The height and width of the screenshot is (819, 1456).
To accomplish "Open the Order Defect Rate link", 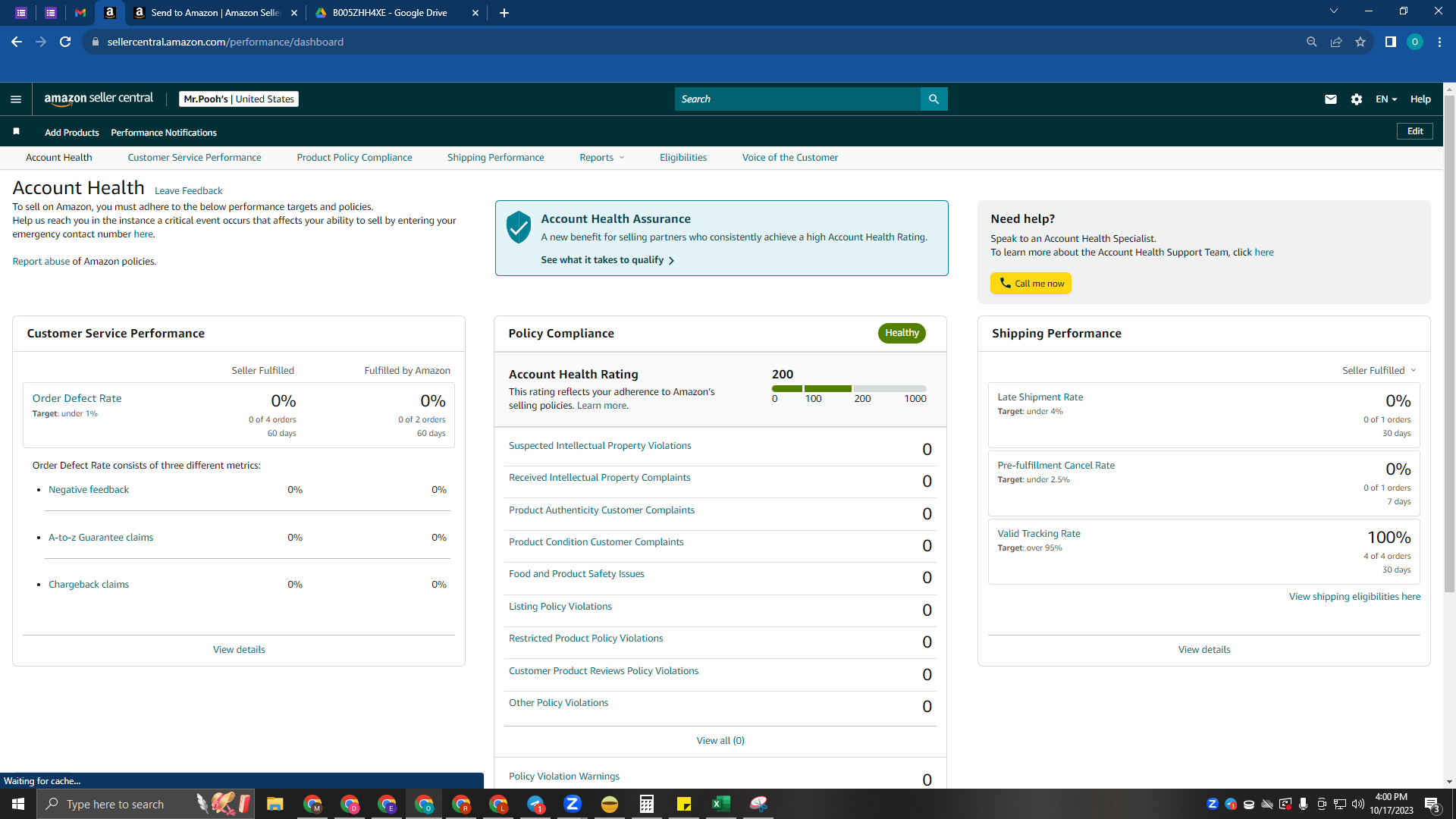I will tap(77, 398).
